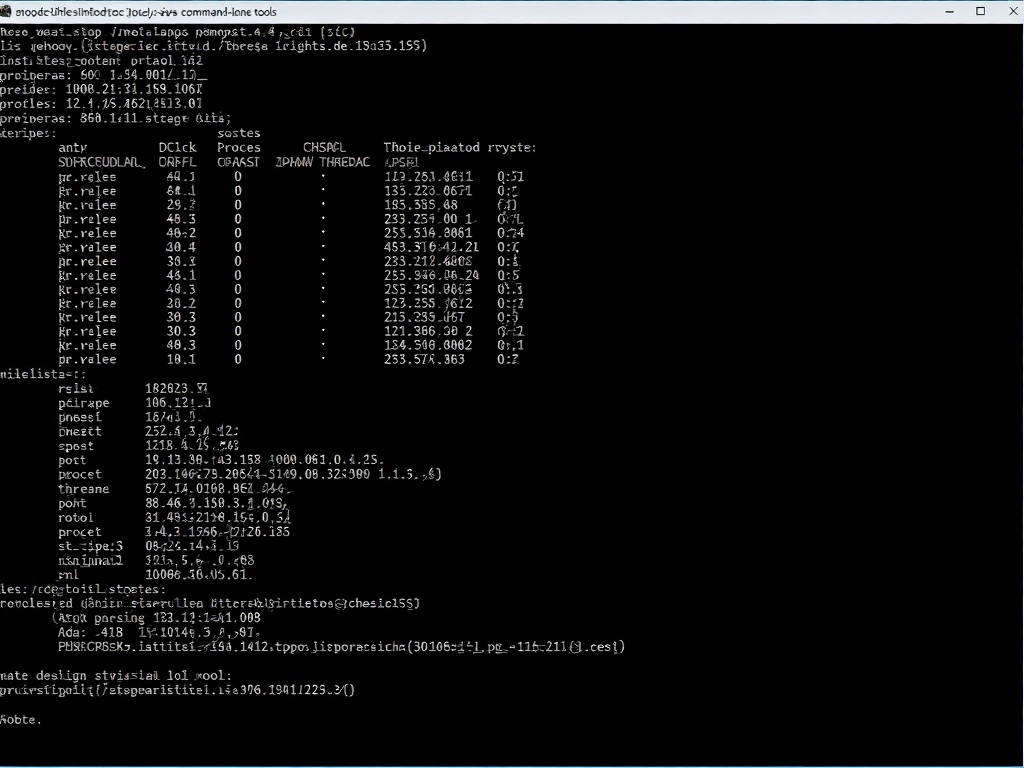Click the "threane" field name
Screen dimensions: 1024x768
(84, 489)
